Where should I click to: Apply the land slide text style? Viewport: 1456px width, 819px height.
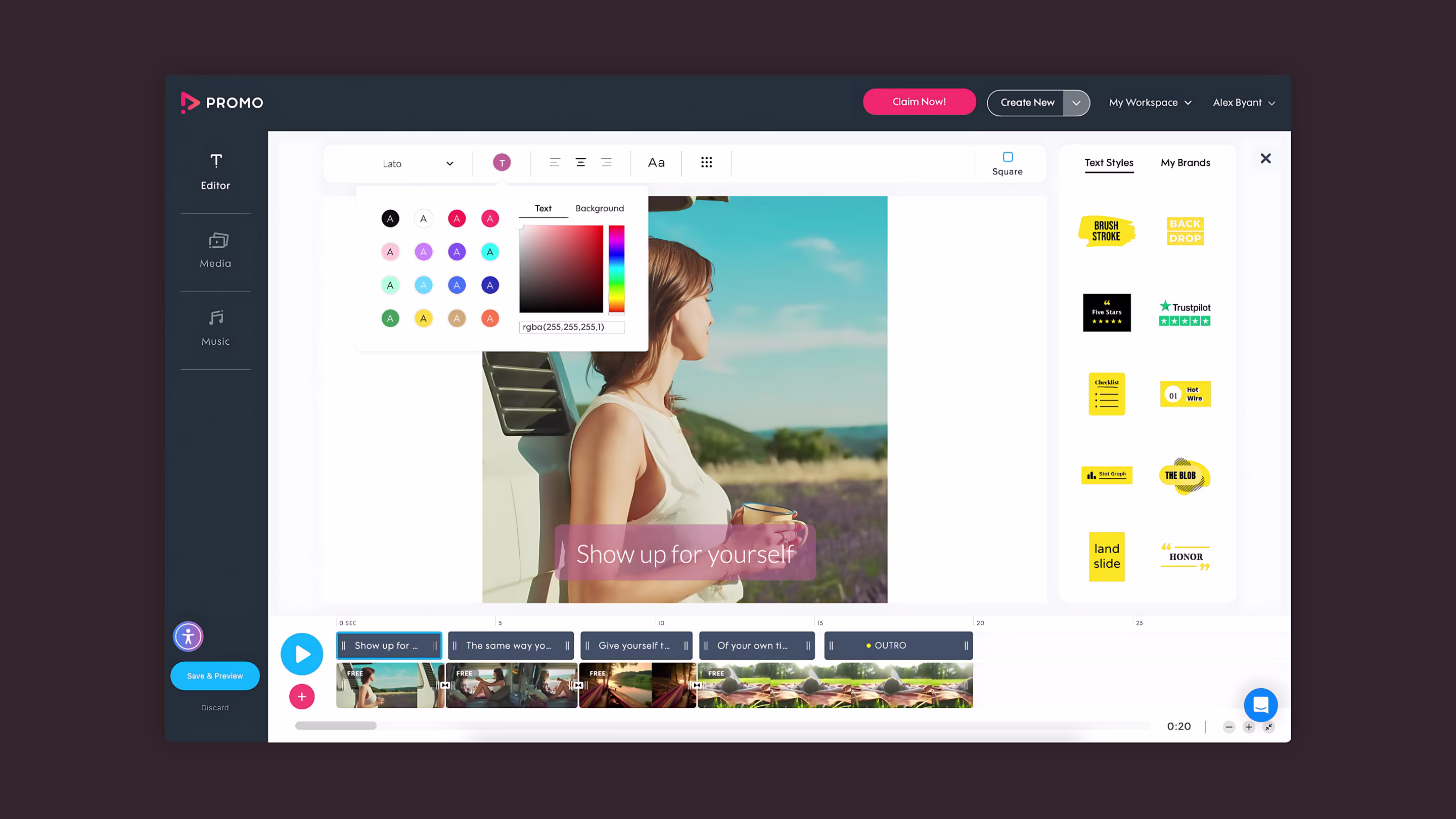tap(1107, 557)
